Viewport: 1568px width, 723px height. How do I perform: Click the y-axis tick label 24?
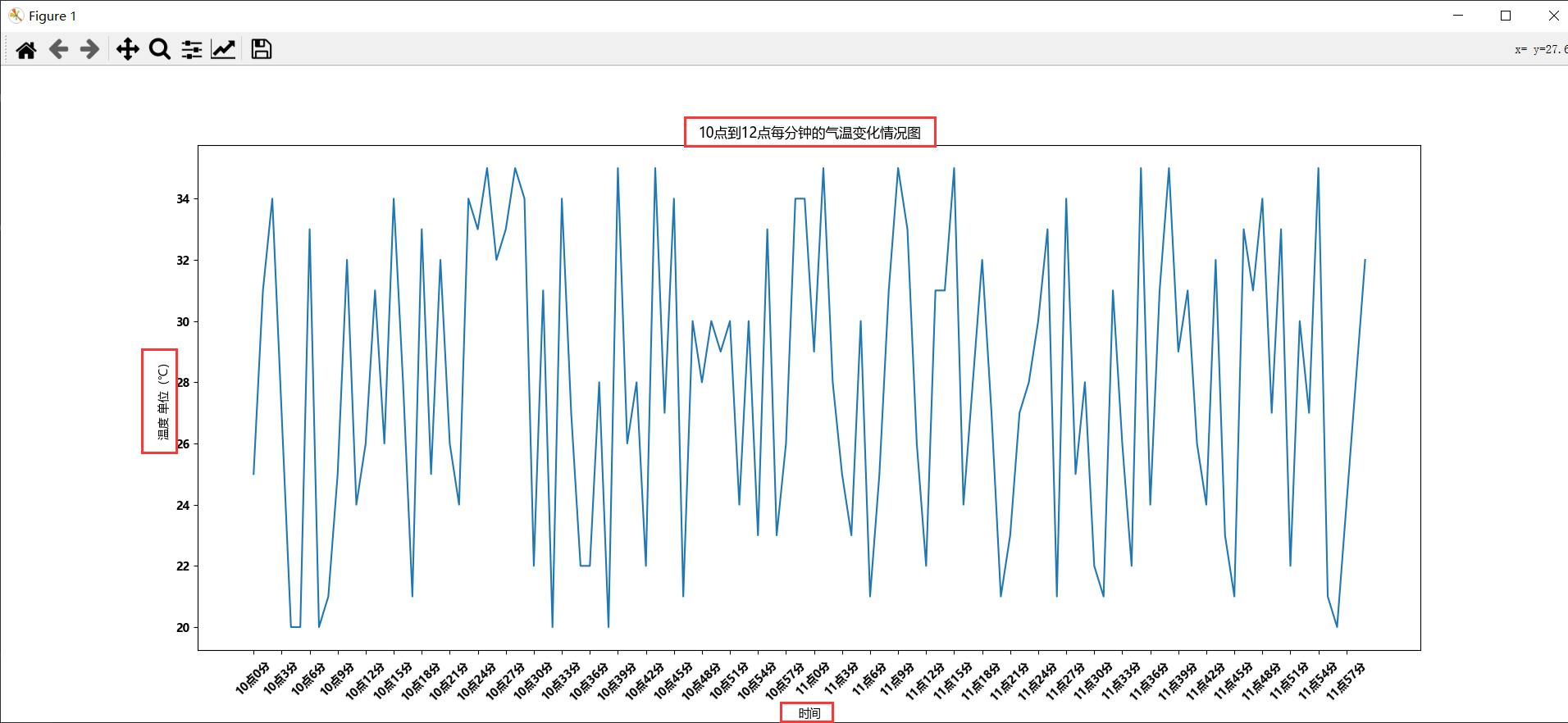pos(183,506)
